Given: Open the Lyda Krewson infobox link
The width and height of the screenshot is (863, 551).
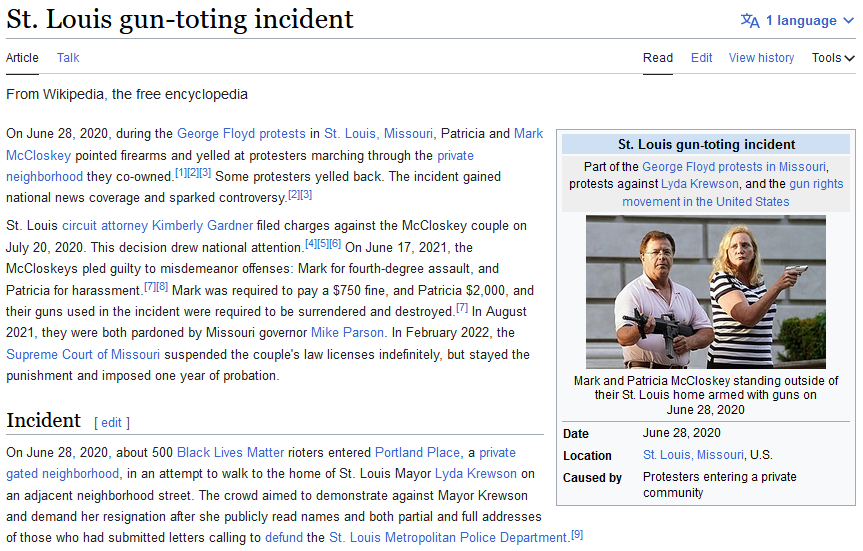Looking at the screenshot, I should click(x=700, y=184).
